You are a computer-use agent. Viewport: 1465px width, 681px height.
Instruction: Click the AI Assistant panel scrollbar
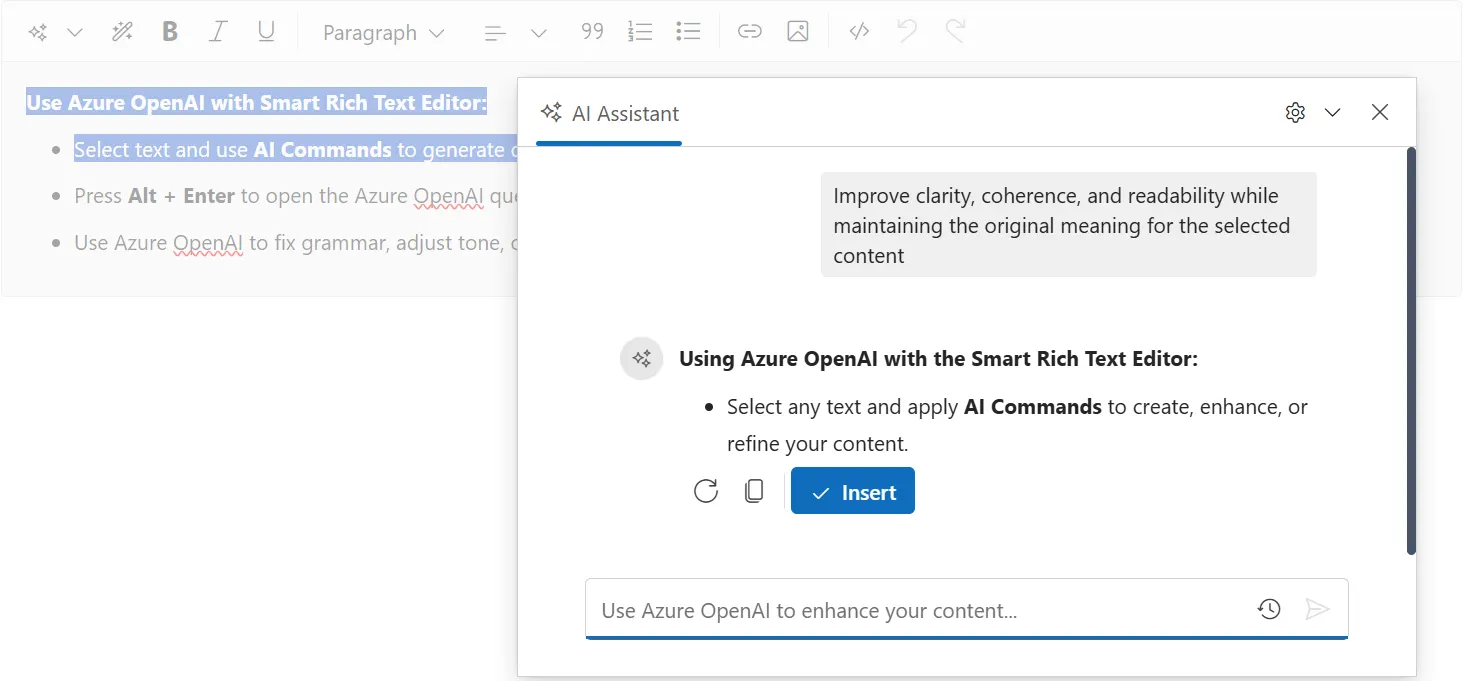[1411, 350]
